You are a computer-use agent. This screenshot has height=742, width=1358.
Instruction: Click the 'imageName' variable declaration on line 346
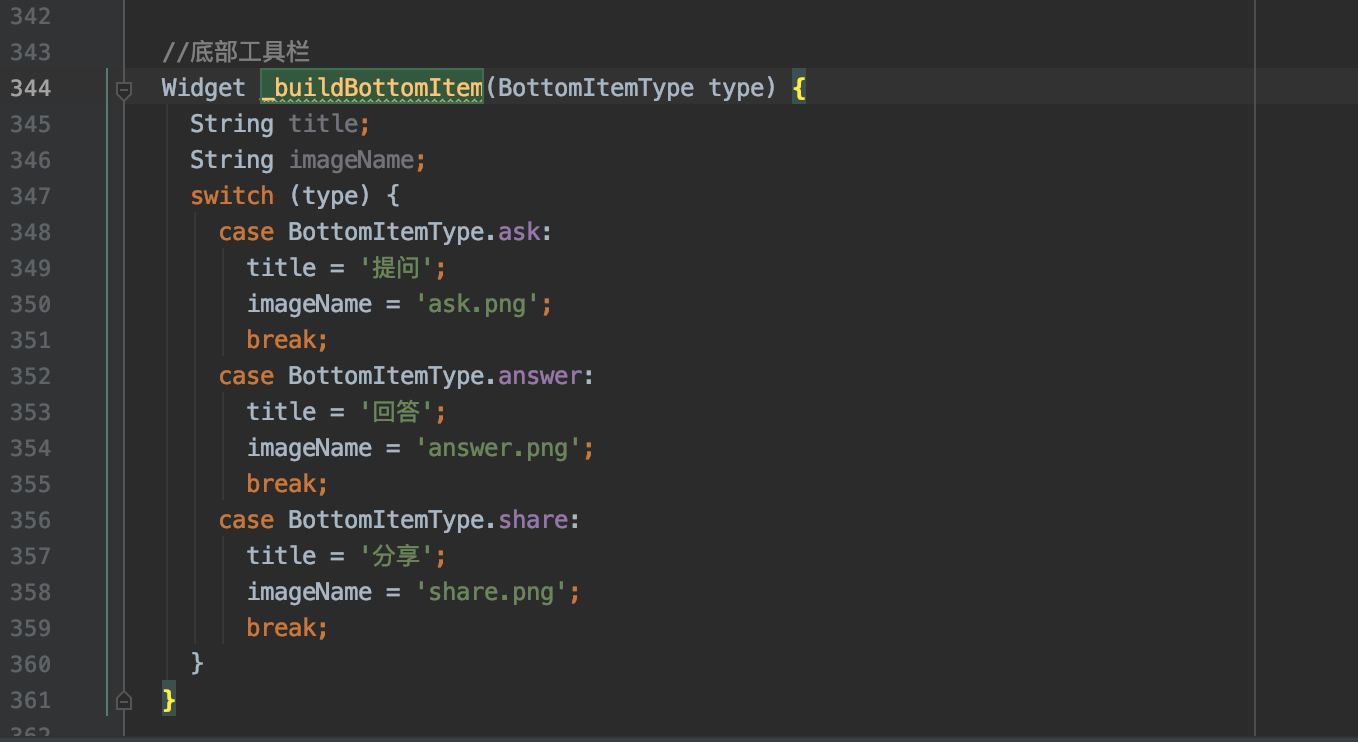pyautogui.click(x=351, y=160)
